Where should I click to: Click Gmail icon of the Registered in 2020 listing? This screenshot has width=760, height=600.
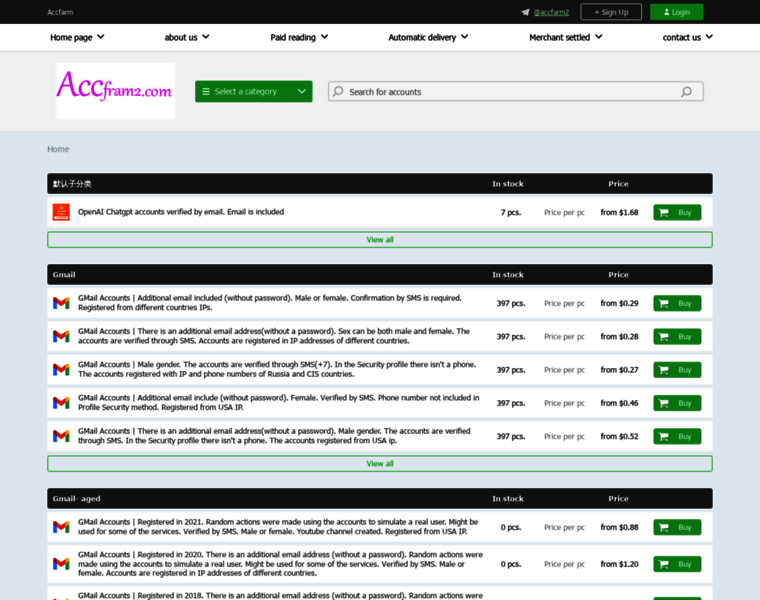point(61,564)
